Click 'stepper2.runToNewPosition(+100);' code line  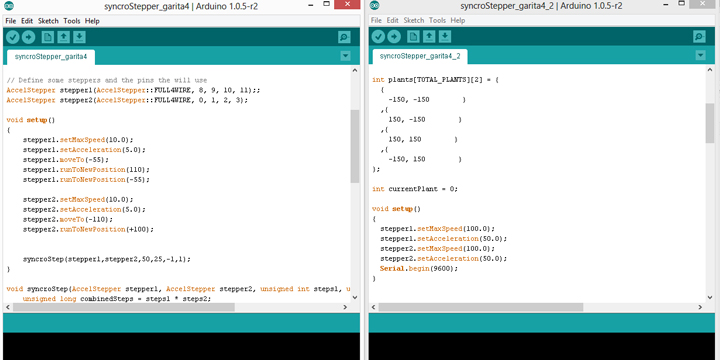(88, 229)
